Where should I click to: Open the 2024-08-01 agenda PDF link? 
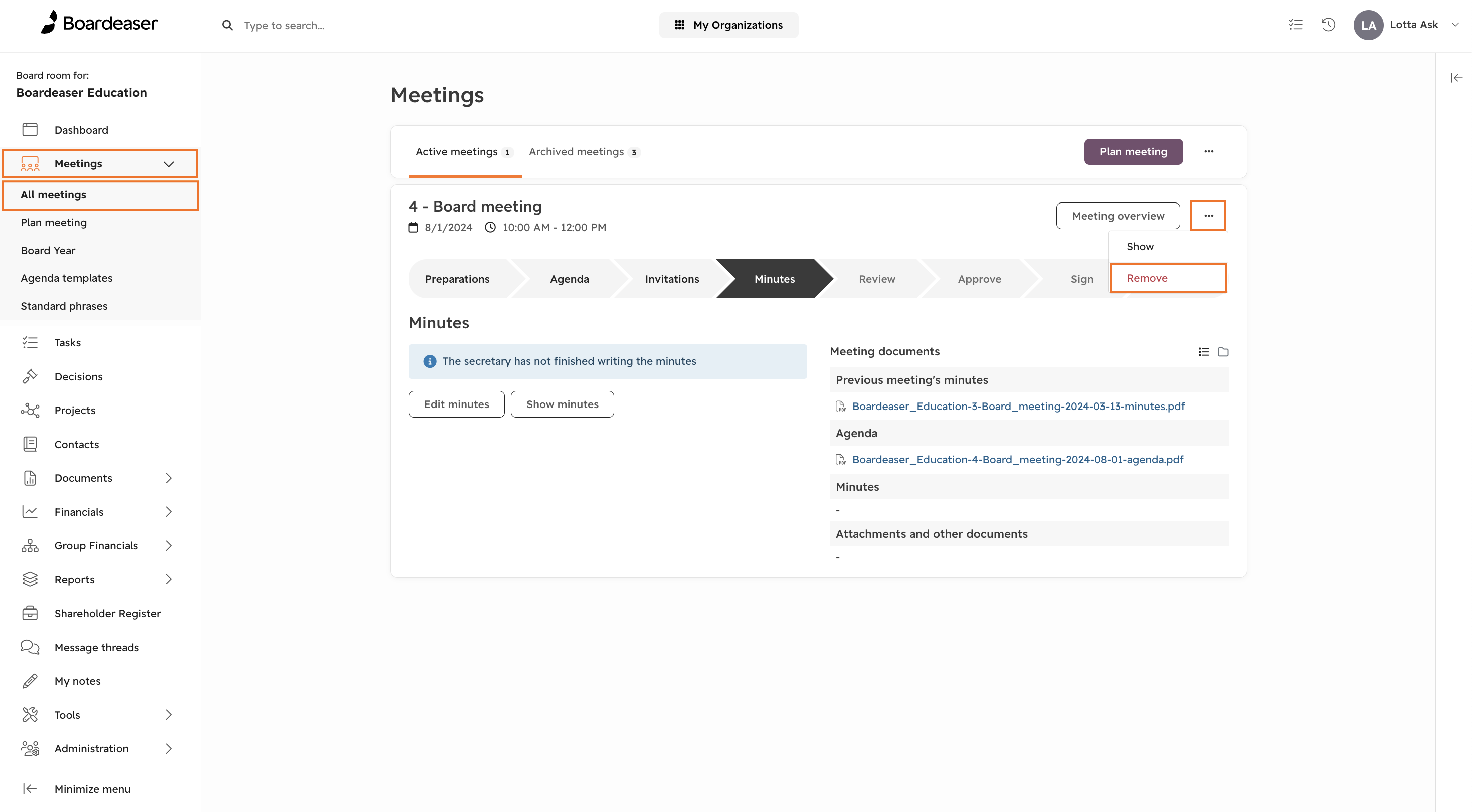pyautogui.click(x=1017, y=460)
